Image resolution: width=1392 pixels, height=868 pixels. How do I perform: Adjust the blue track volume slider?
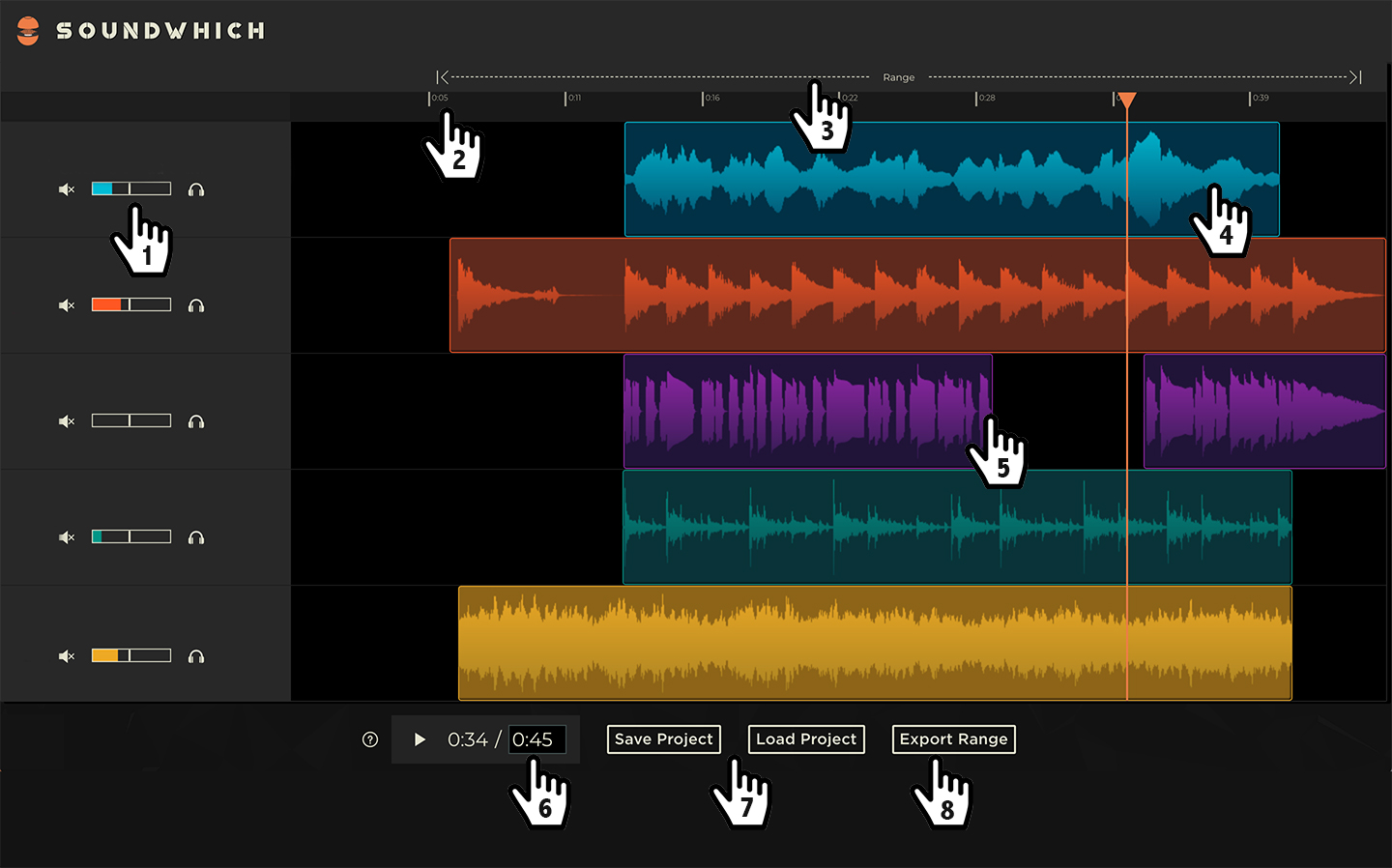pos(131,188)
